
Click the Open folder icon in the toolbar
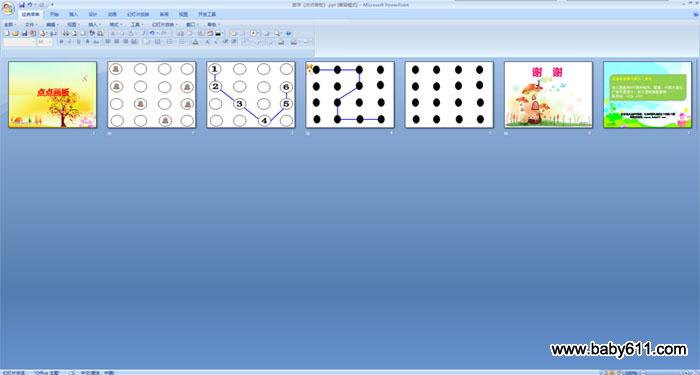[15, 33]
